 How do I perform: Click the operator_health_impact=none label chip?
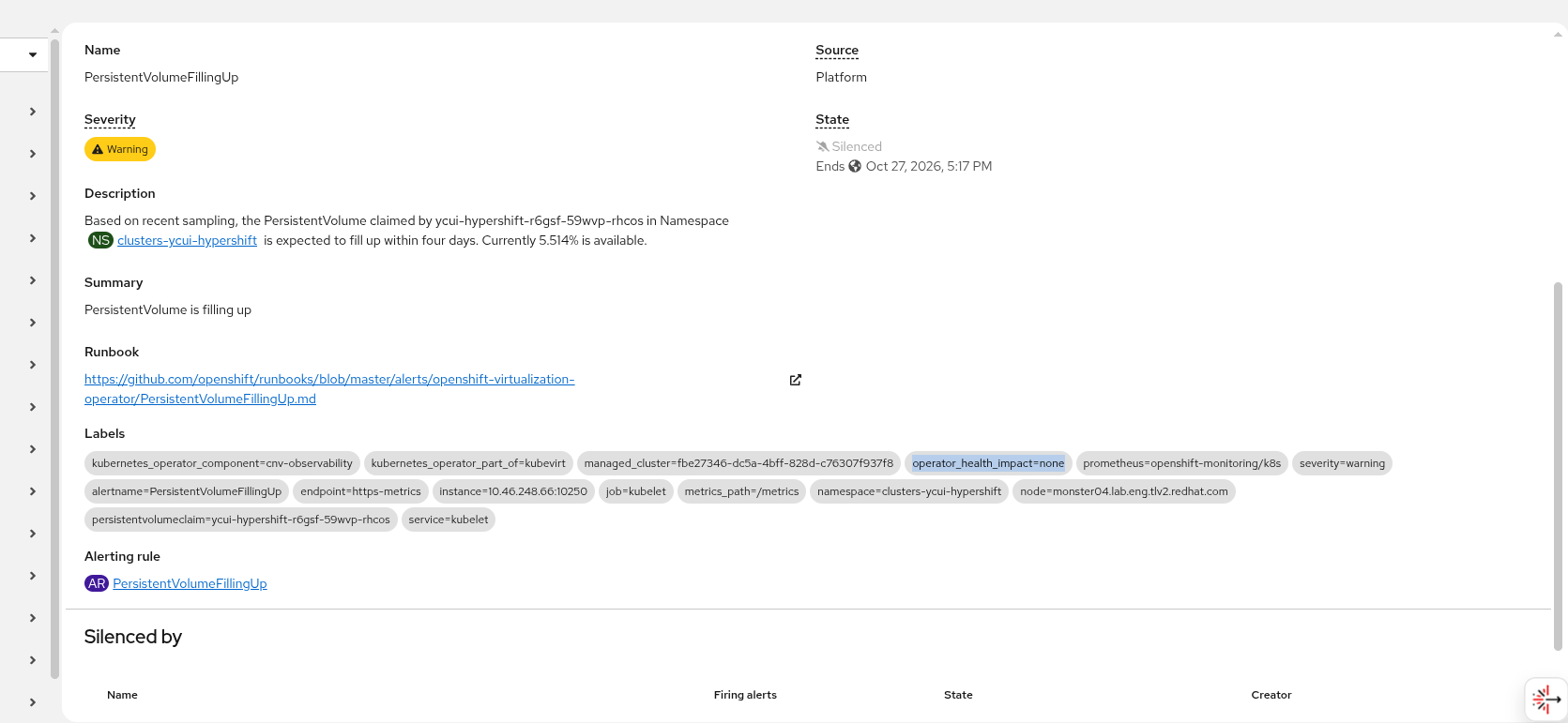point(988,463)
